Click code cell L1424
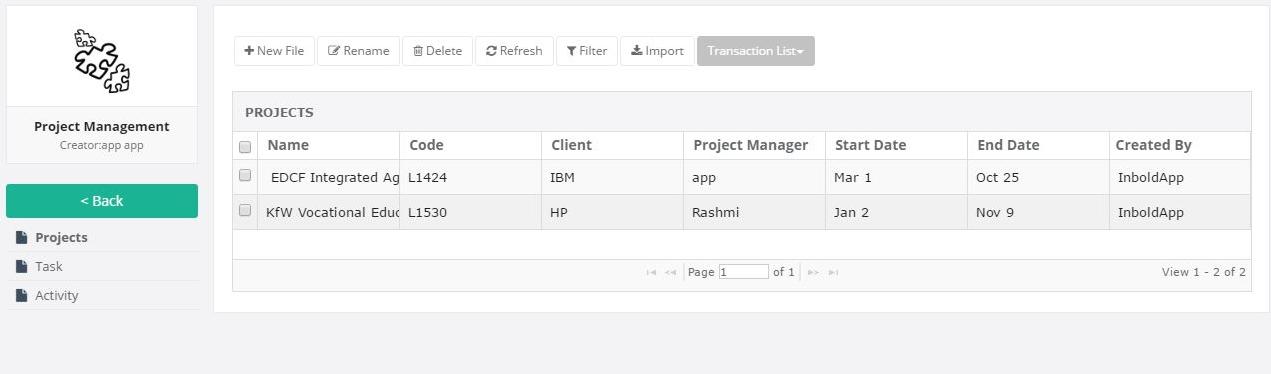The height and width of the screenshot is (374, 1271). [x=471, y=177]
